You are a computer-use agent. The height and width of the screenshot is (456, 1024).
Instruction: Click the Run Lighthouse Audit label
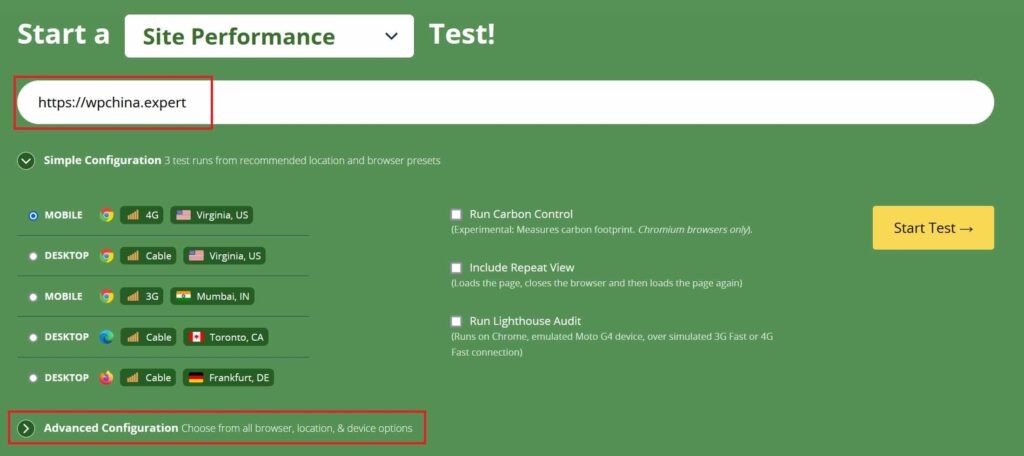tap(525, 321)
